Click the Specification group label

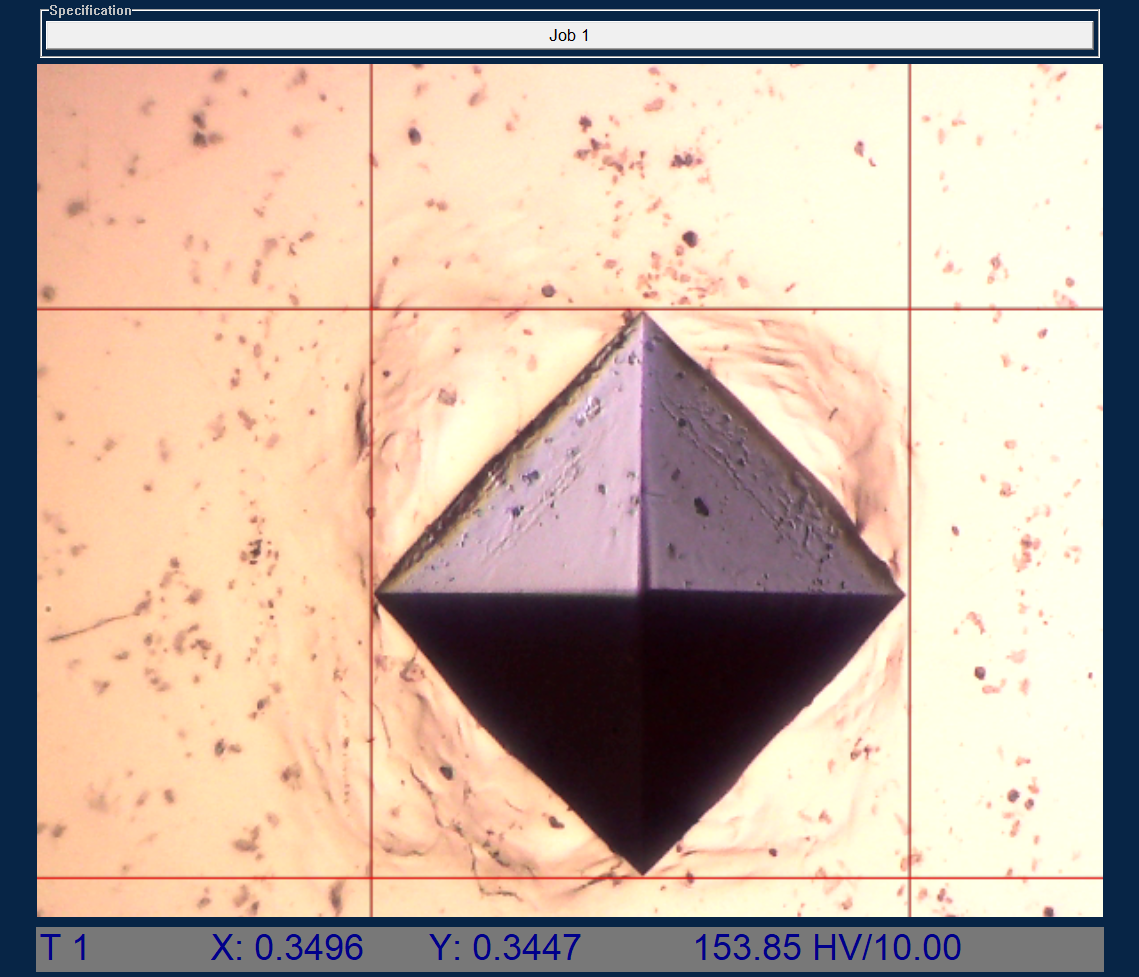tap(90, 10)
